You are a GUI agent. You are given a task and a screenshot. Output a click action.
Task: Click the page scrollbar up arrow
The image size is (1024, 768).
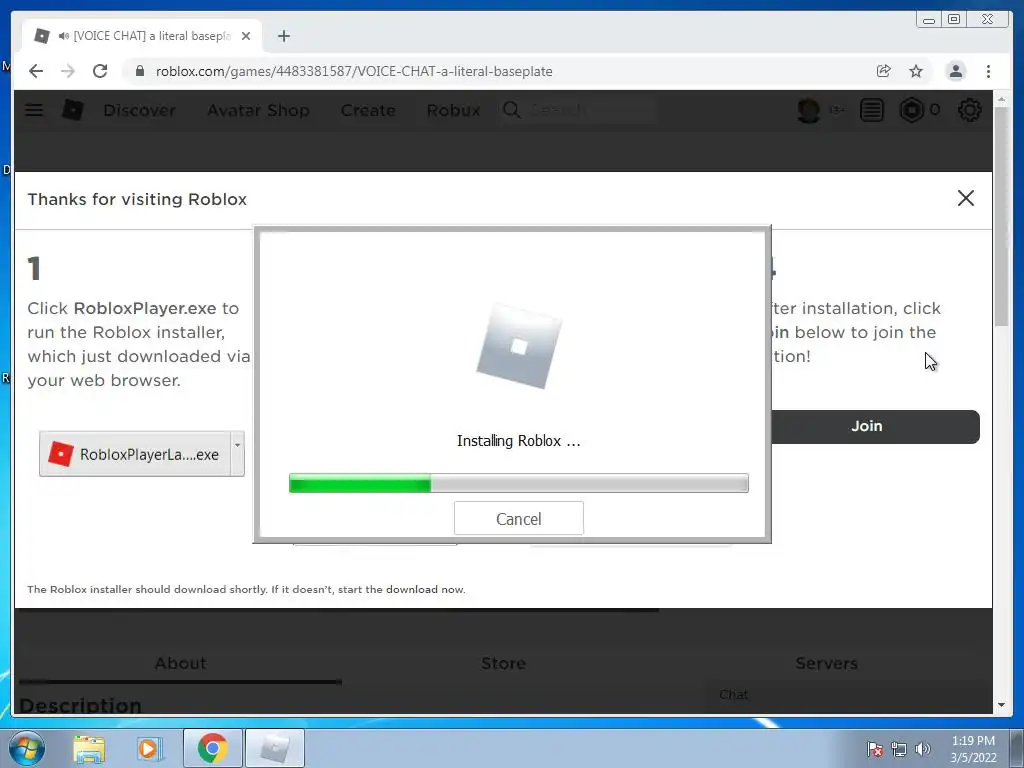pos(1001,99)
